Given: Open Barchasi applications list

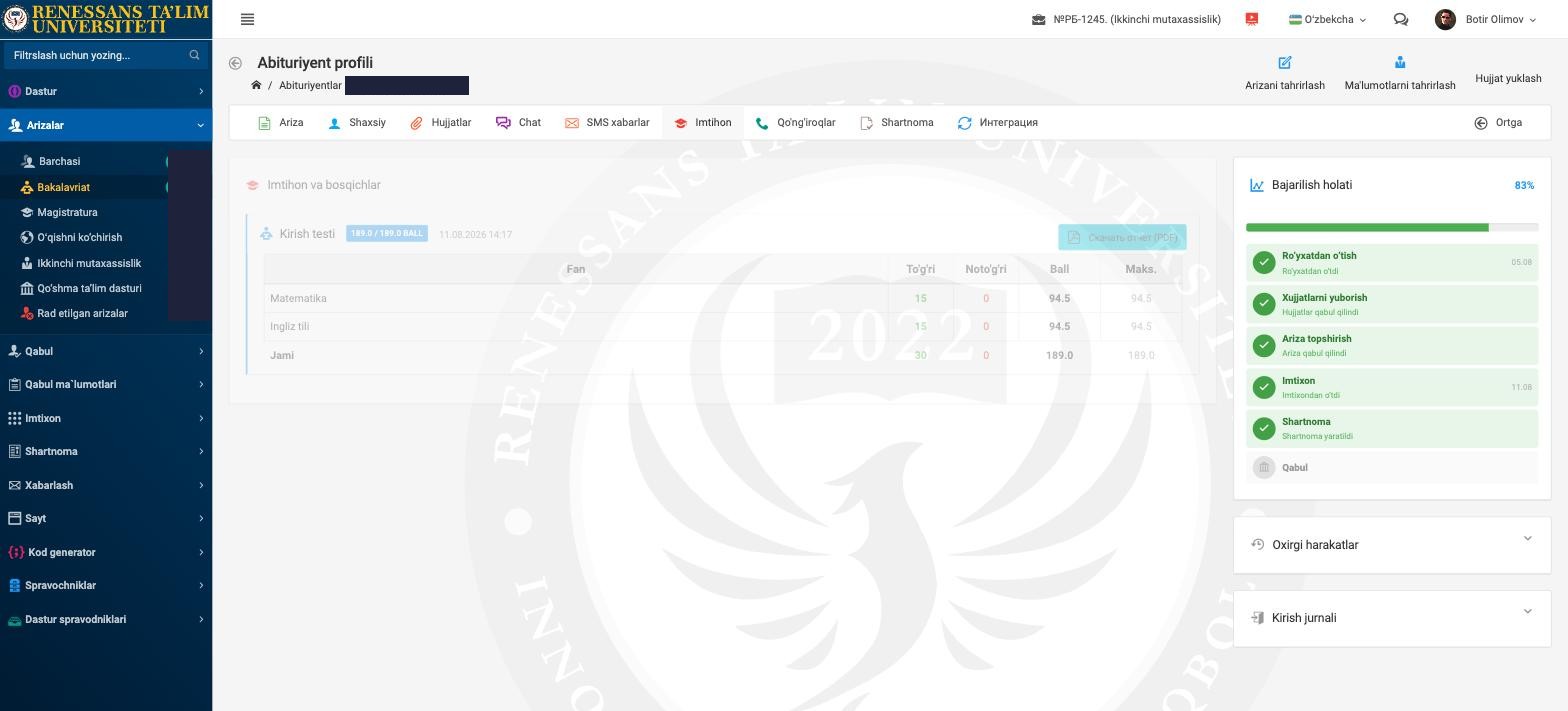Looking at the screenshot, I should [59, 161].
